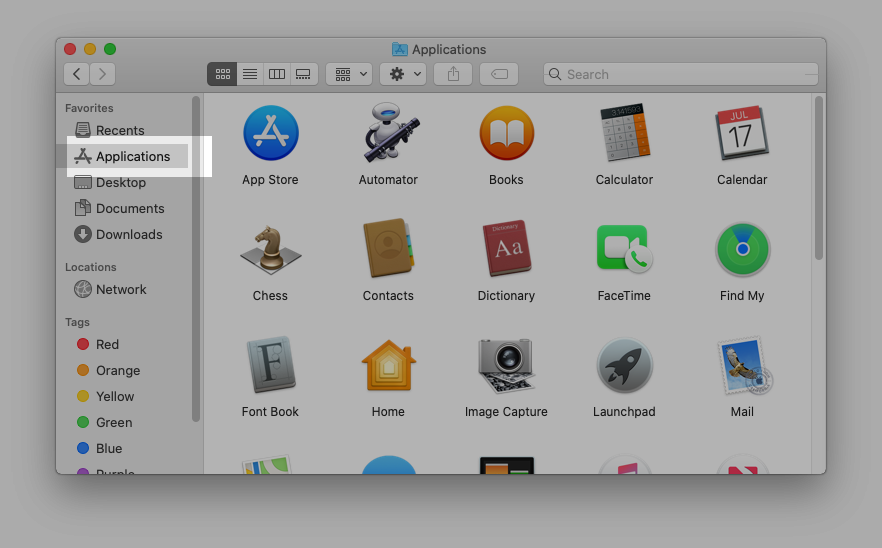Click the yellow minimize window button
The image size is (882, 548).
tap(90, 49)
